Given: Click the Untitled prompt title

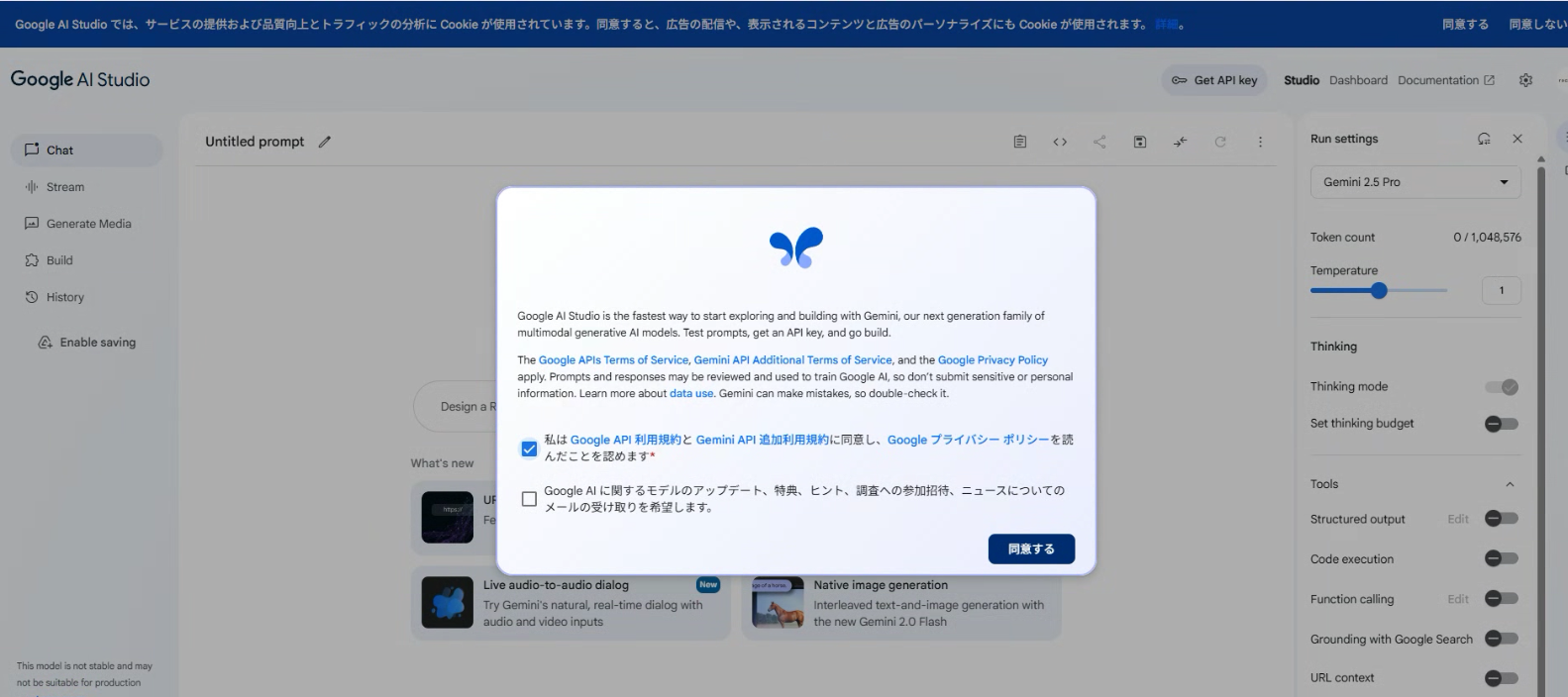Looking at the screenshot, I should pyautogui.click(x=255, y=142).
